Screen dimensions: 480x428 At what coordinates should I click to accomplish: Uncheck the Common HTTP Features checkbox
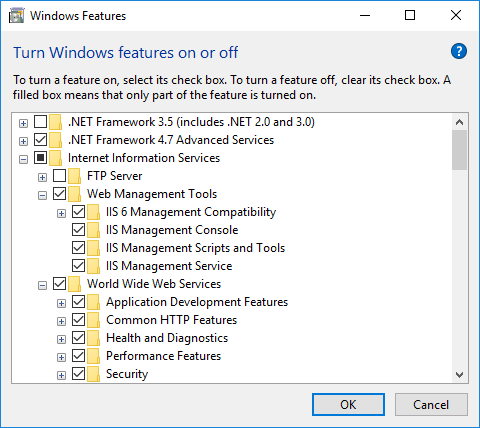(78, 320)
